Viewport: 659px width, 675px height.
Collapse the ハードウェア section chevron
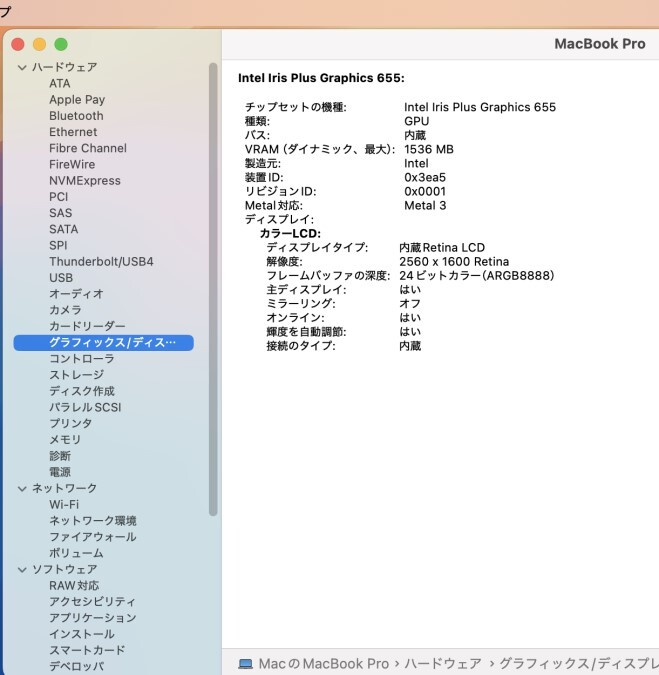22,67
